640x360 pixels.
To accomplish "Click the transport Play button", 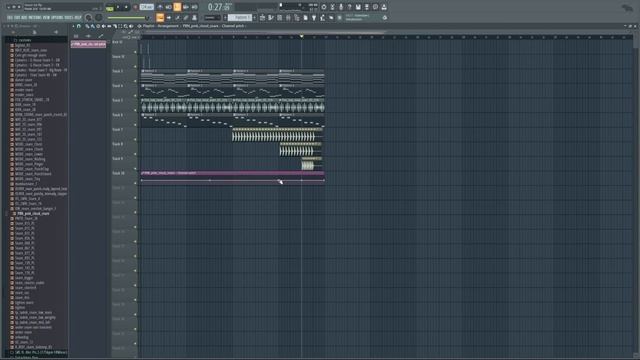I will [x=118, y=7].
